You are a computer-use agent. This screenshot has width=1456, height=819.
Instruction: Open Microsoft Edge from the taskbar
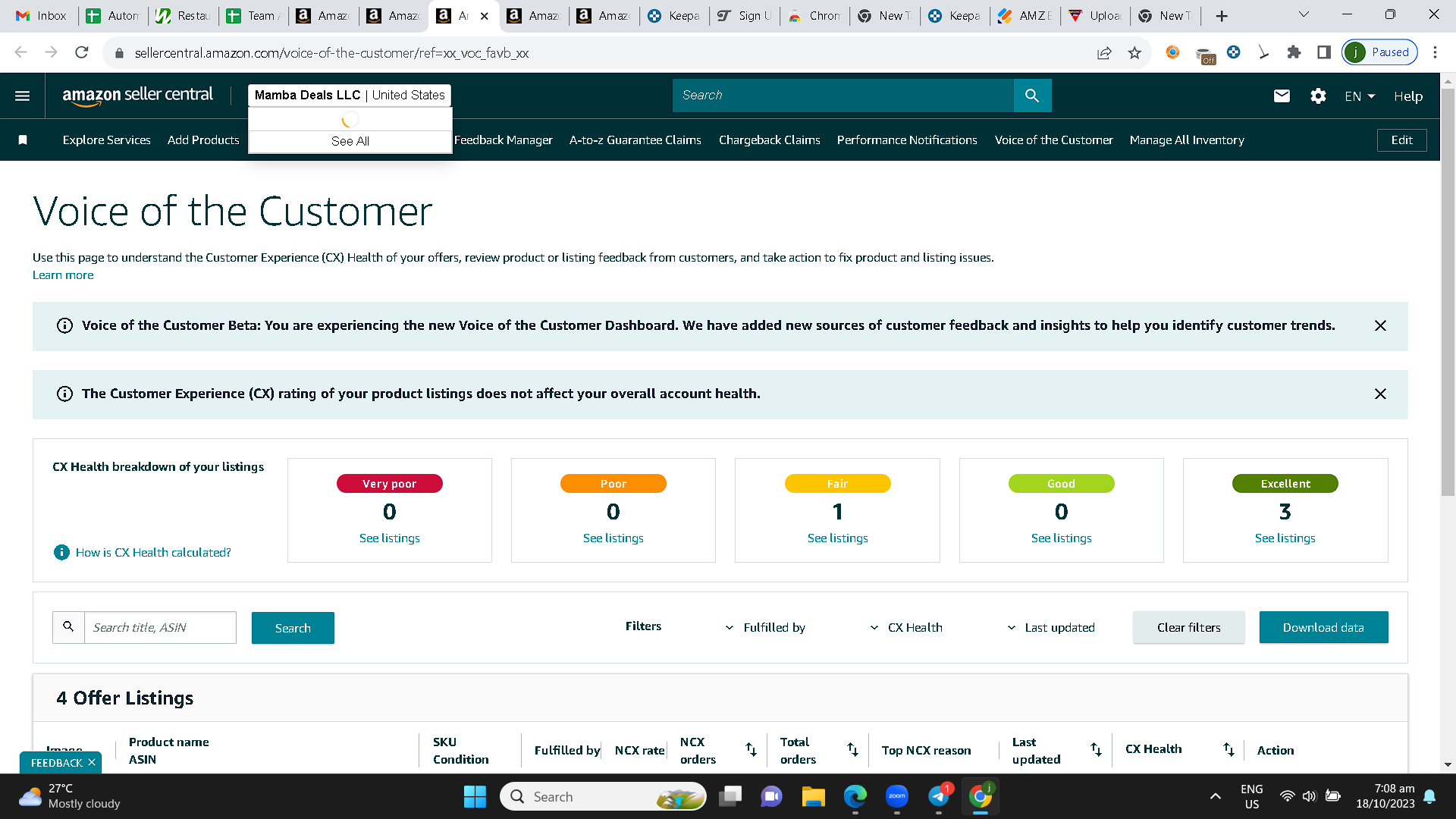[855, 796]
